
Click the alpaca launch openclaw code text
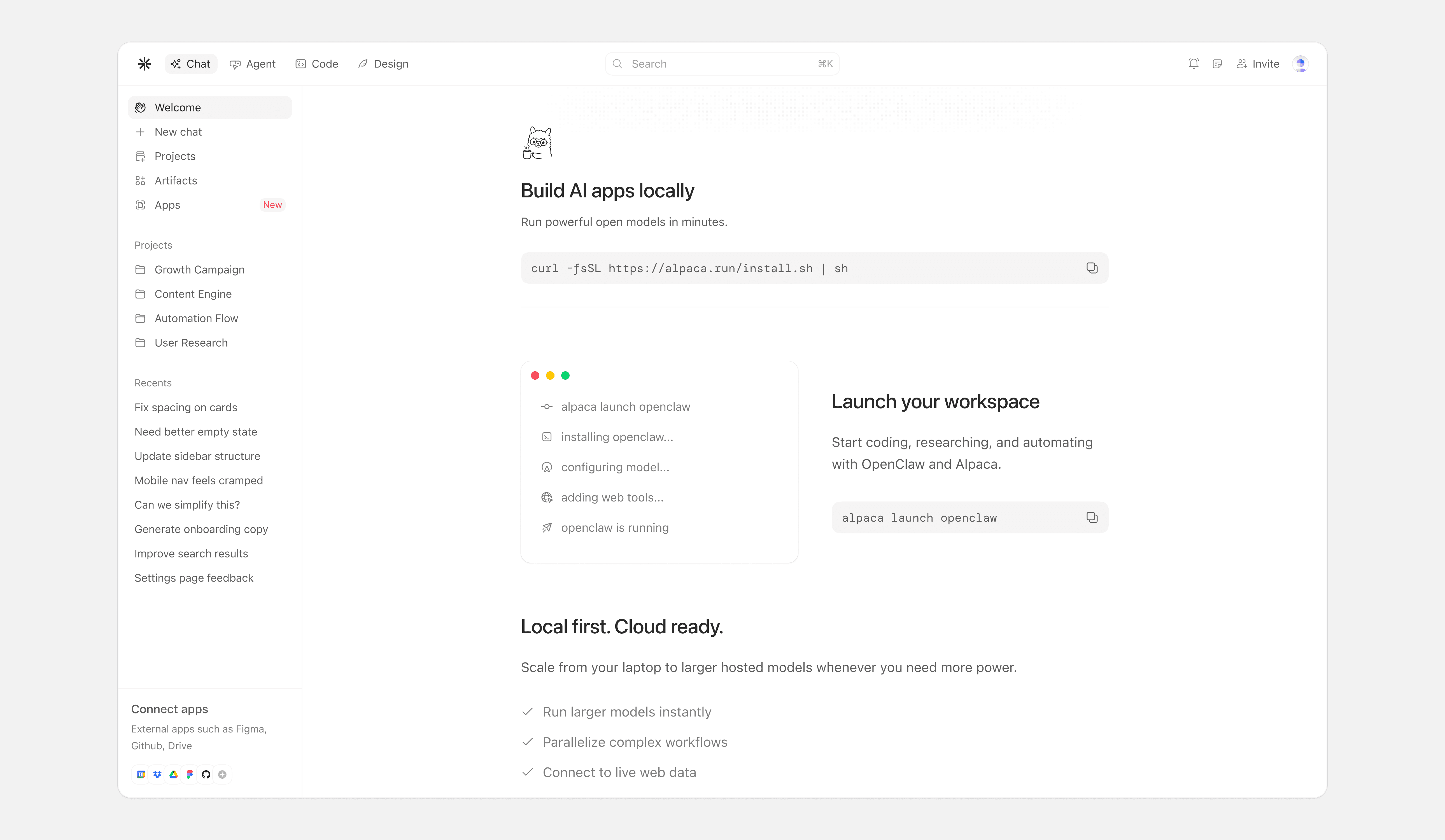[x=919, y=518]
